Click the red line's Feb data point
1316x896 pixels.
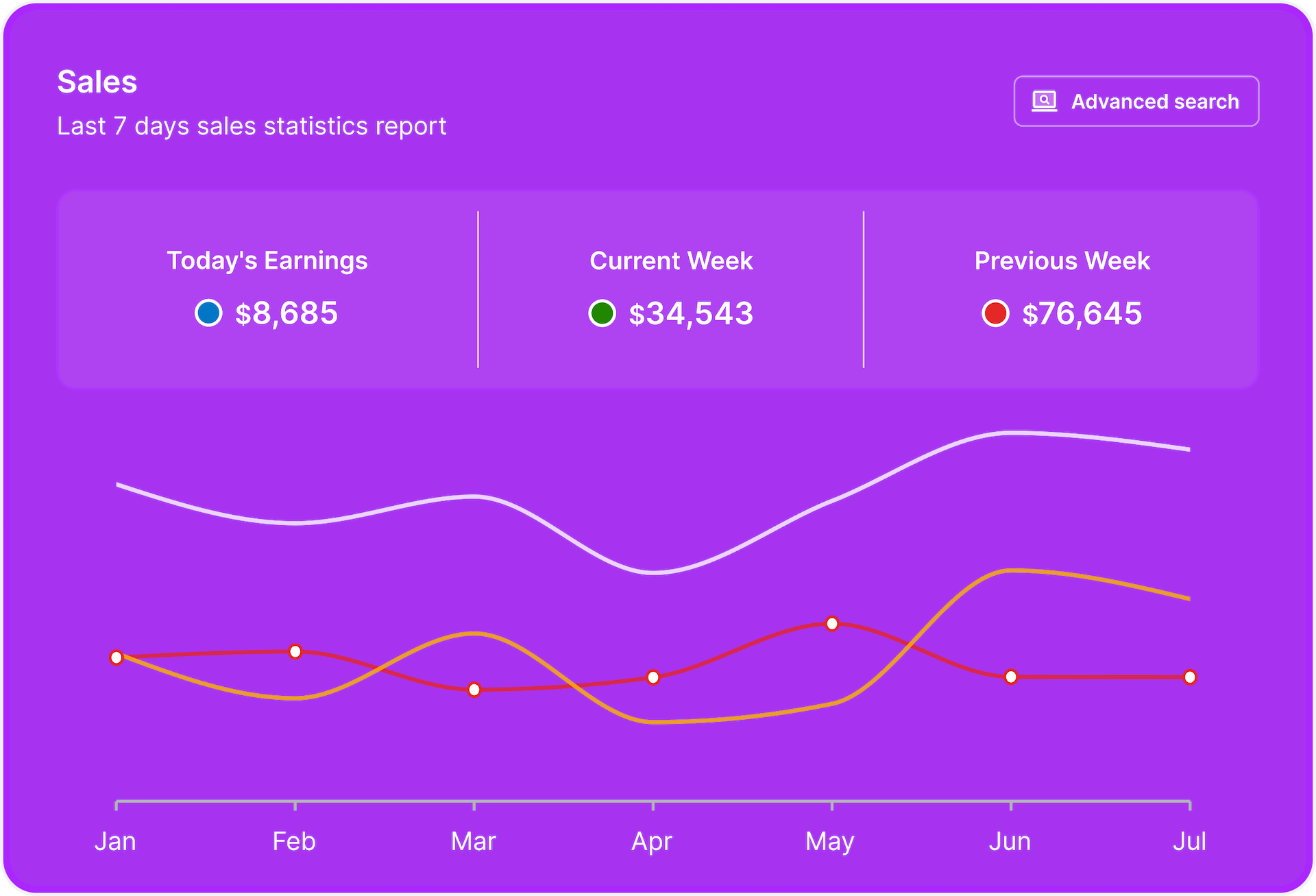click(x=295, y=651)
